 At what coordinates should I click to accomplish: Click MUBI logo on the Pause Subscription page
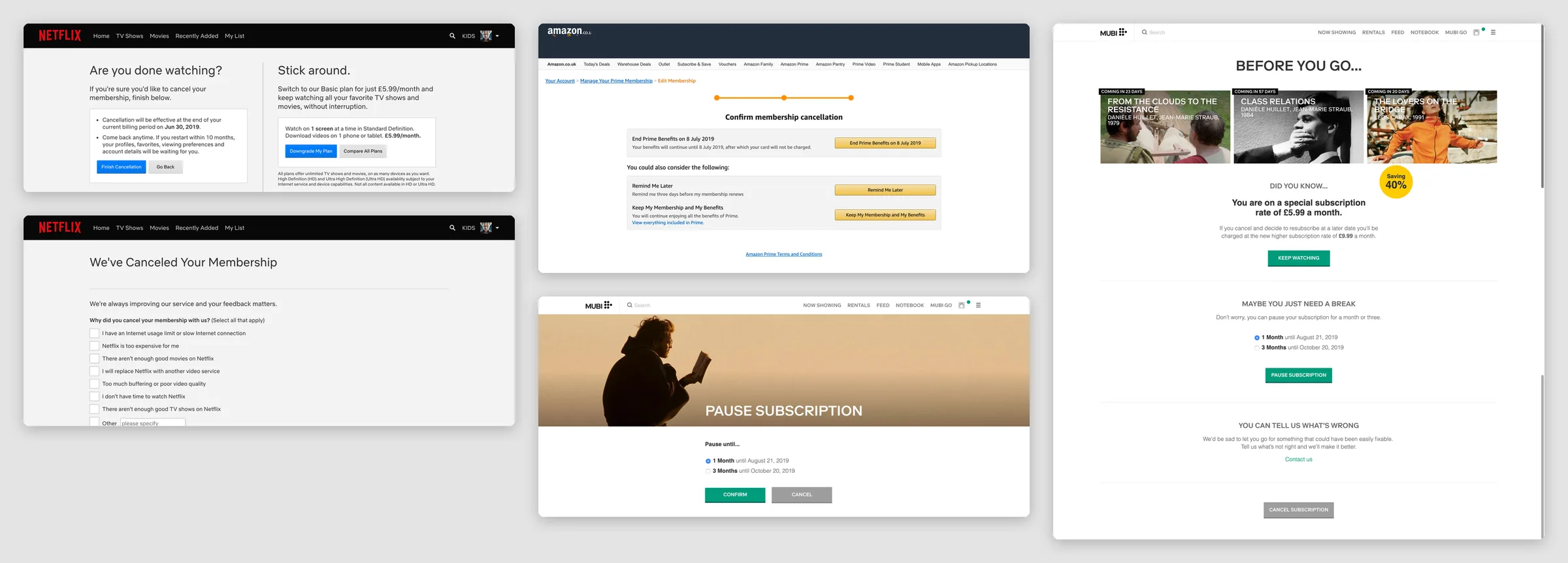(x=598, y=305)
